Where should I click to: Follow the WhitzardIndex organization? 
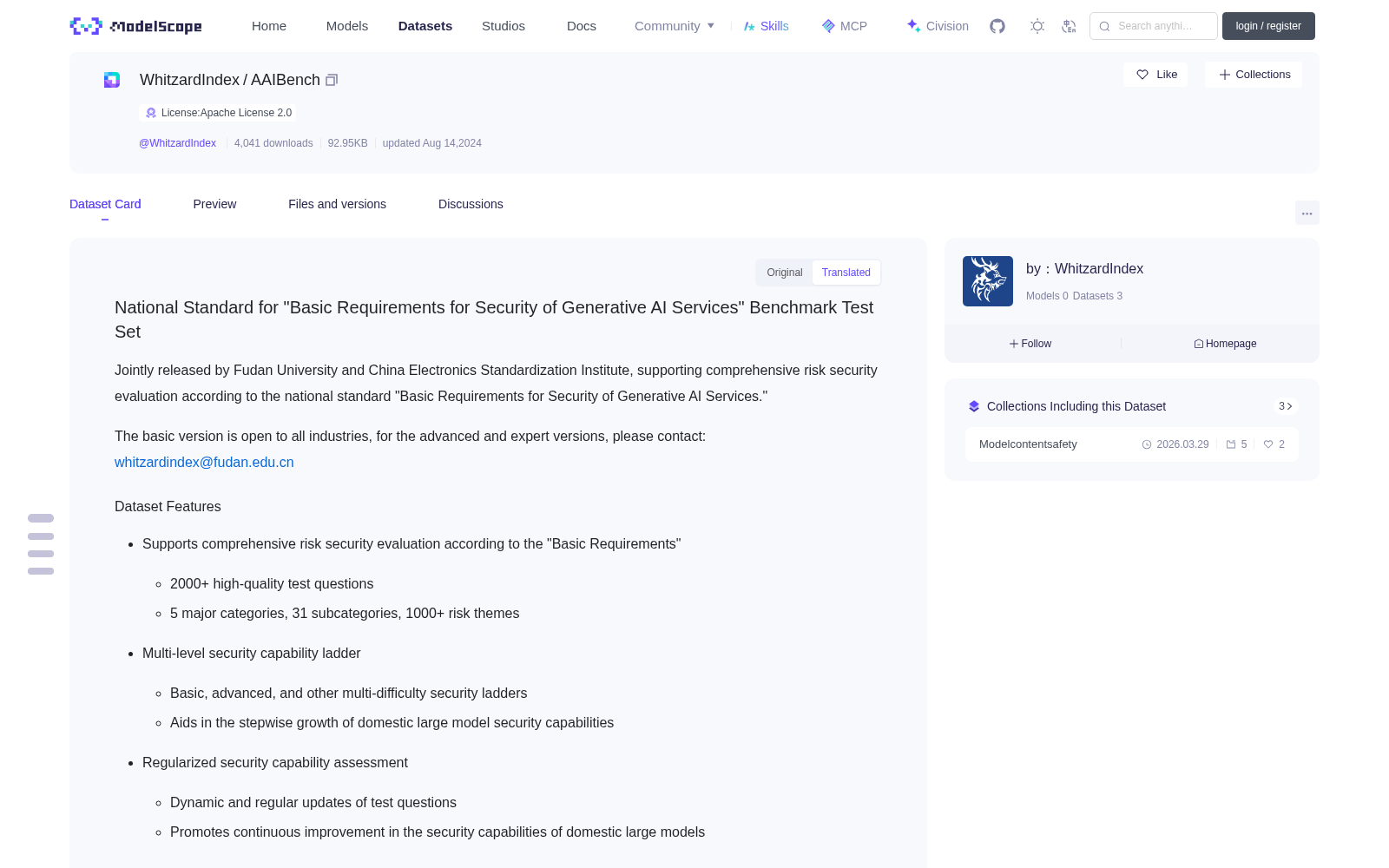1030,344
